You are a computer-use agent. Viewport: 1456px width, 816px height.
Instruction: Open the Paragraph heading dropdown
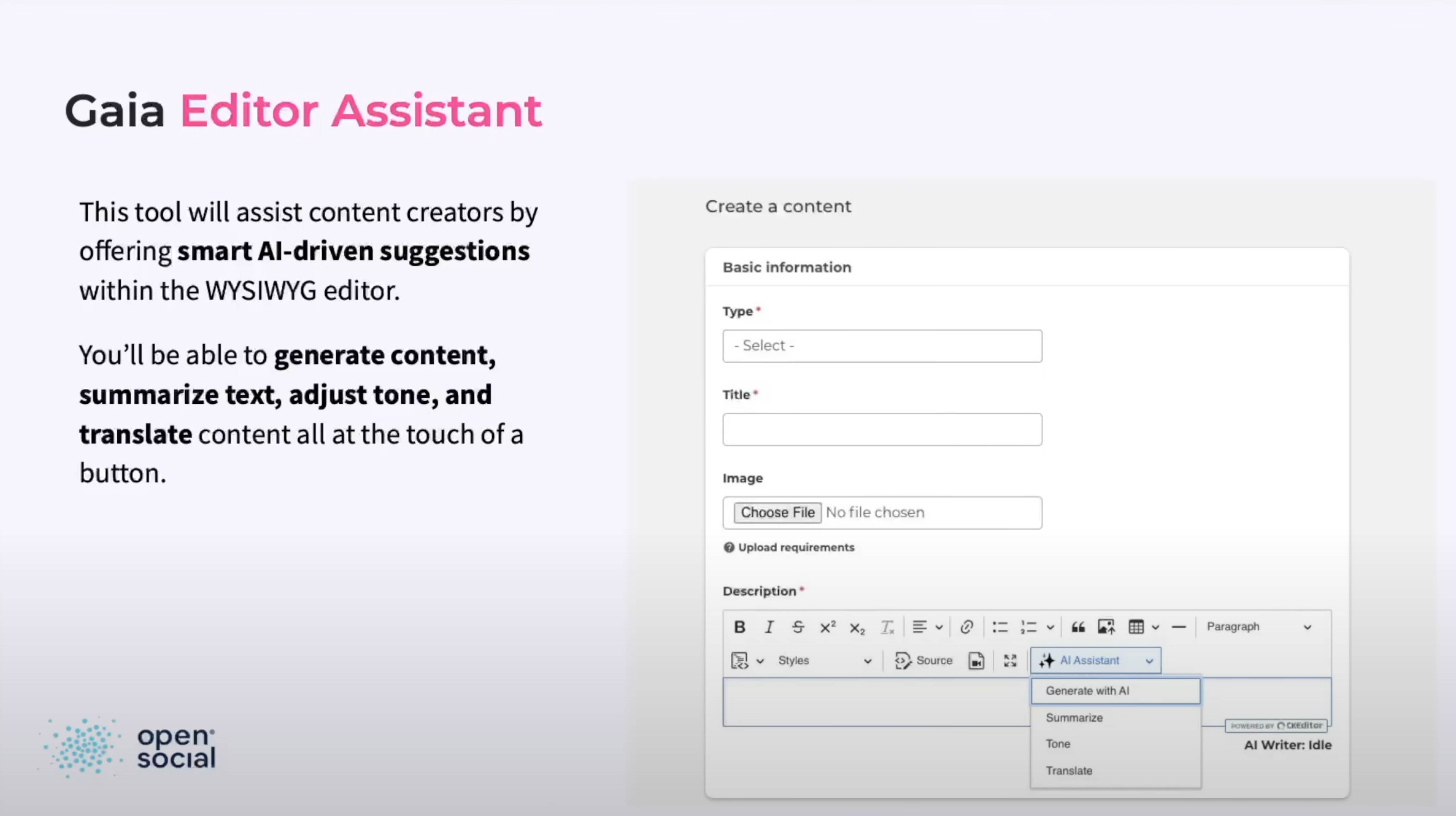click(1258, 627)
